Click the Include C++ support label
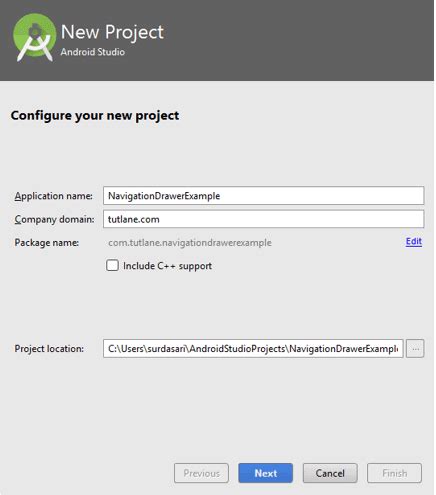This screenshot has height=495, width=436. point(167,266)
